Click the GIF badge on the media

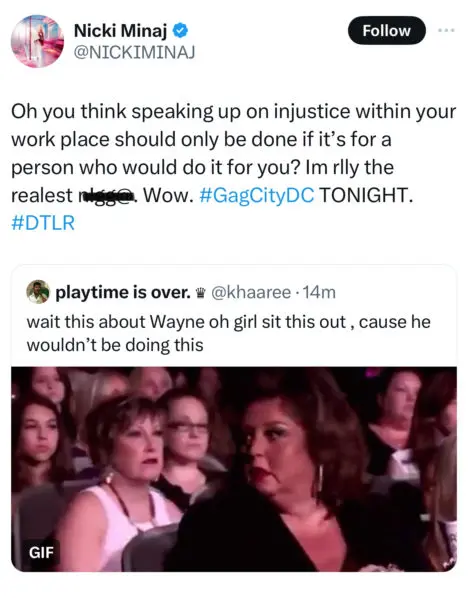(41, 552)
